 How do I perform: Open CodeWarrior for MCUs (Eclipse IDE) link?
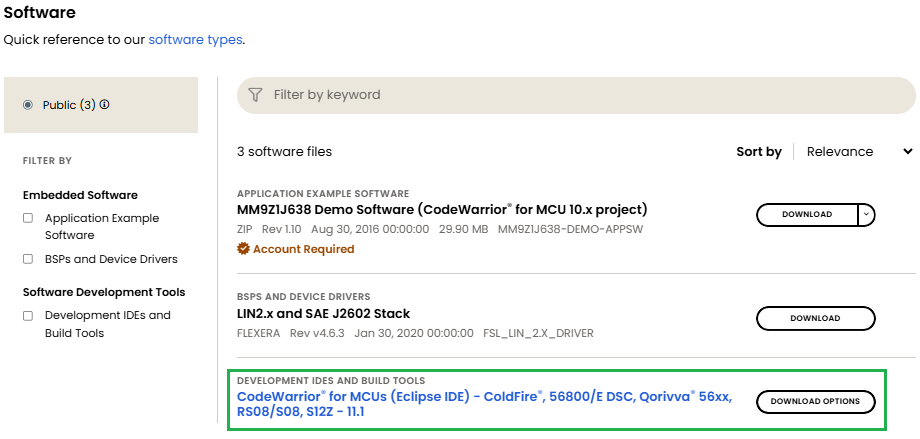[484, 404]
